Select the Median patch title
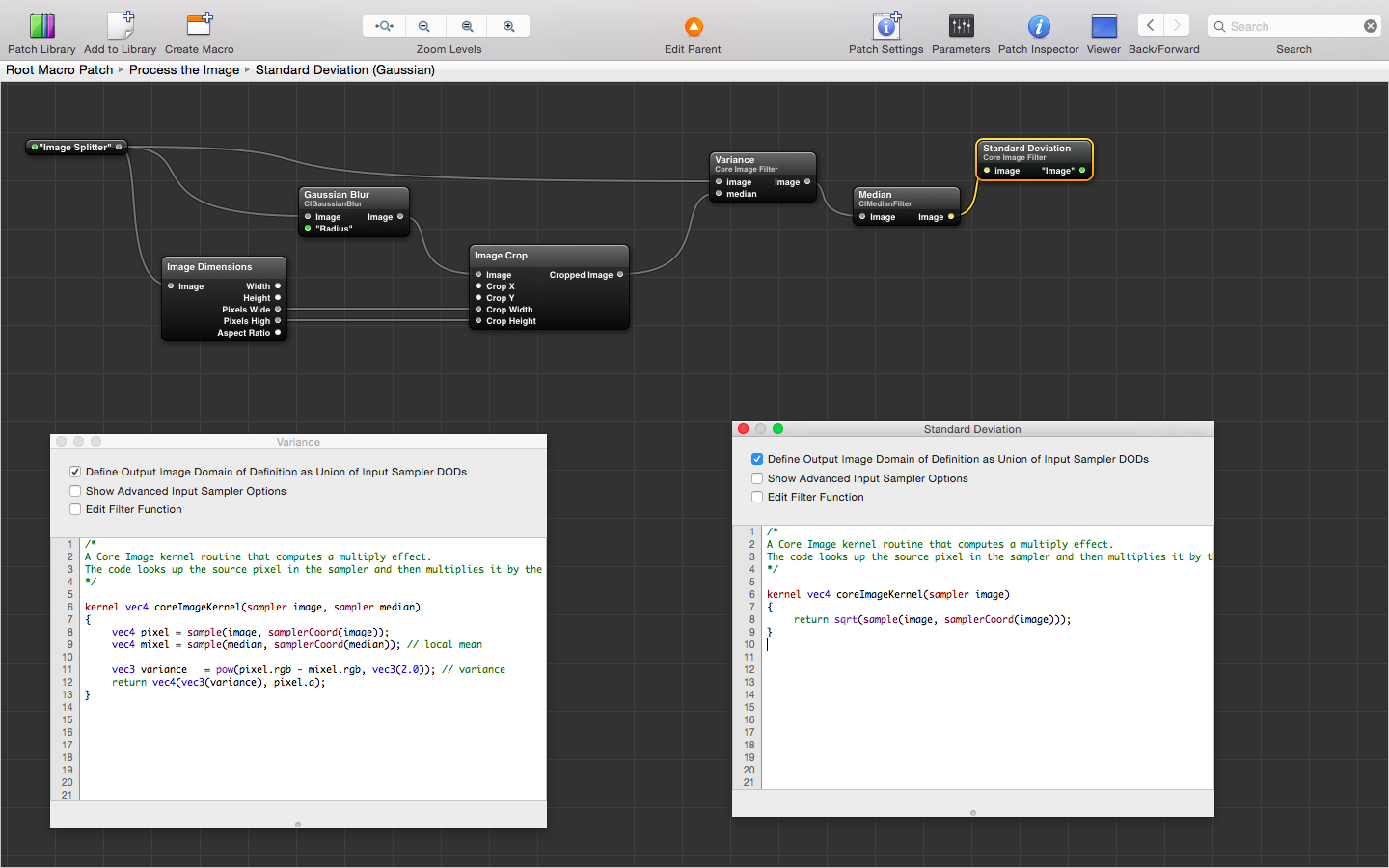Viewport: 1389px width, 868px height. [x=875, y=195]
